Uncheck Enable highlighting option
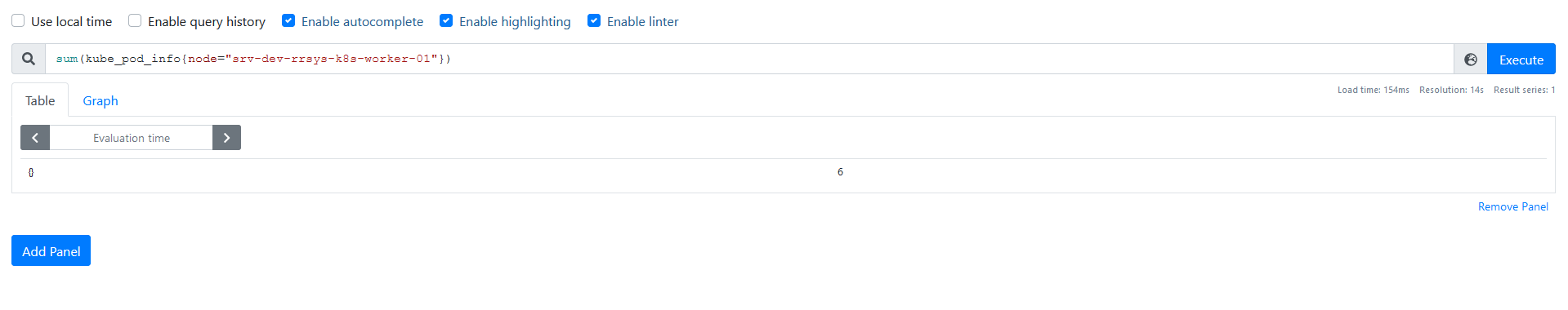The image size is (1568, 310). [x=446, y=20]
